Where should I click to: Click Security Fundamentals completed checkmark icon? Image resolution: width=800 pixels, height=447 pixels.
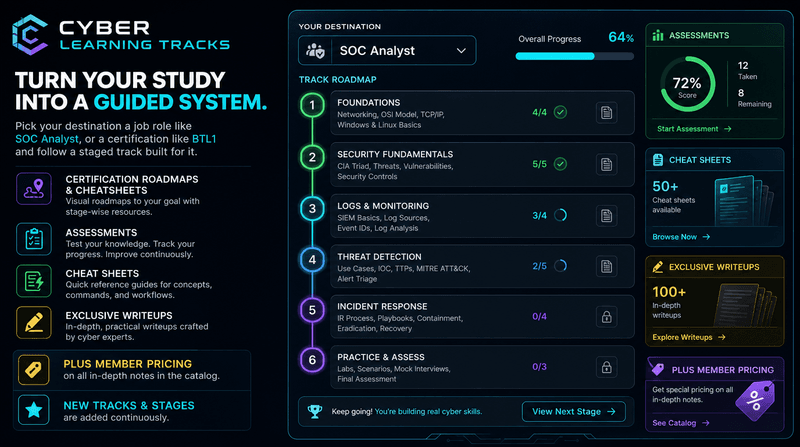coord(560,164)
